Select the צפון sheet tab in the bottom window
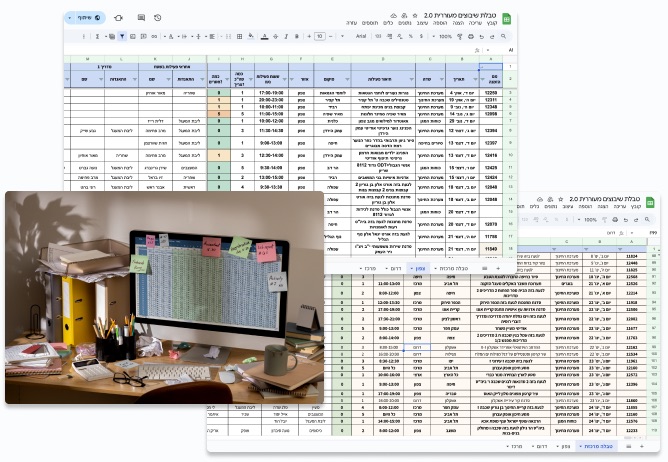668x462 pixels. point(563,446)
